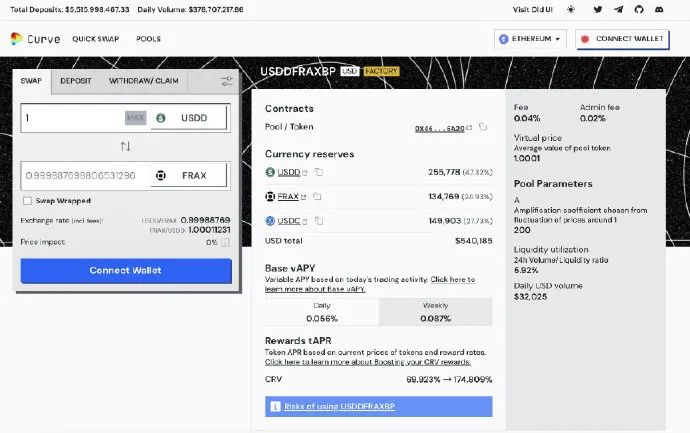Open the Discord icon link

660,9
